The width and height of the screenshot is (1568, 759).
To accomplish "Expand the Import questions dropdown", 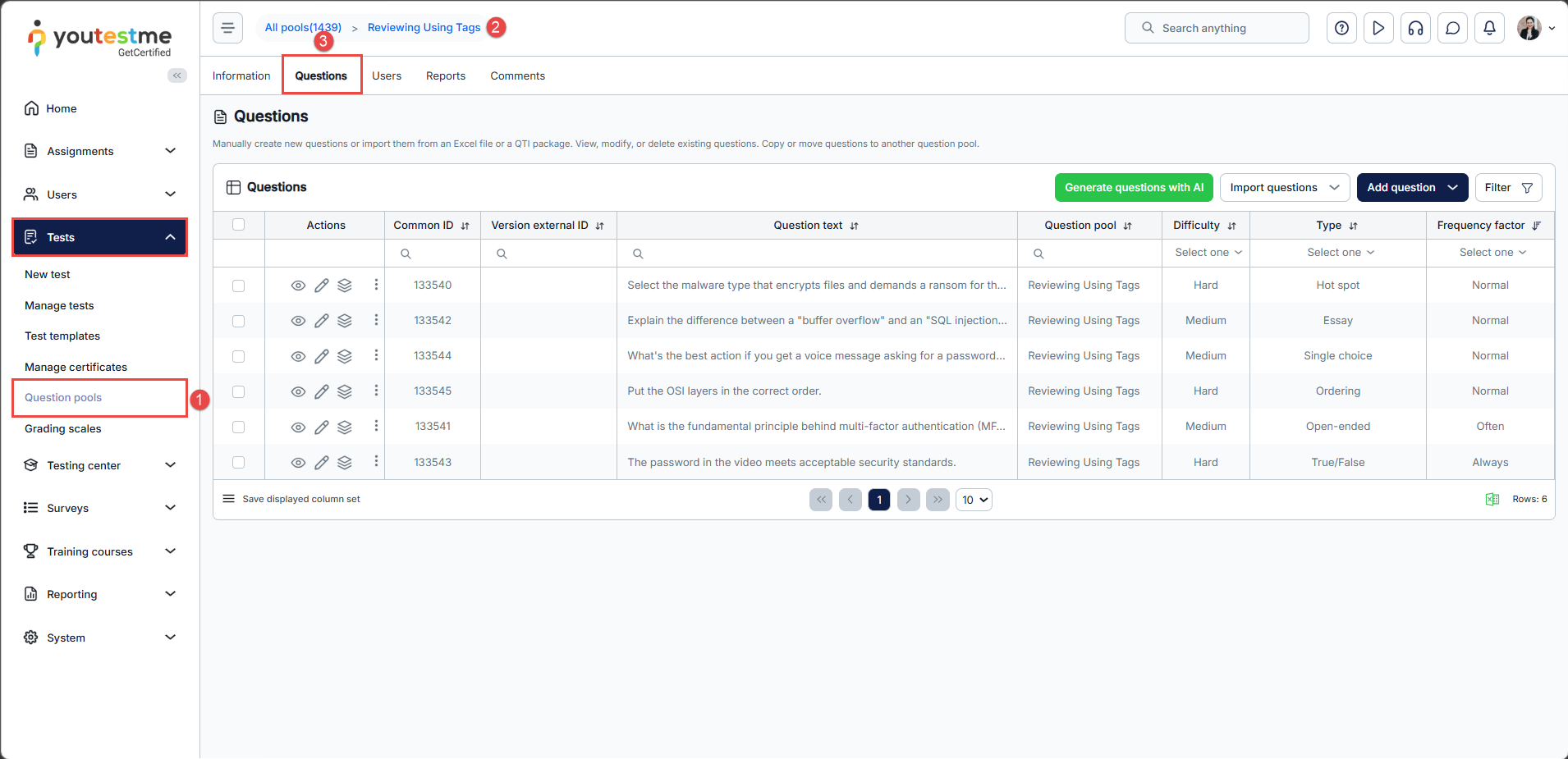I will [x=1284, y=188].
